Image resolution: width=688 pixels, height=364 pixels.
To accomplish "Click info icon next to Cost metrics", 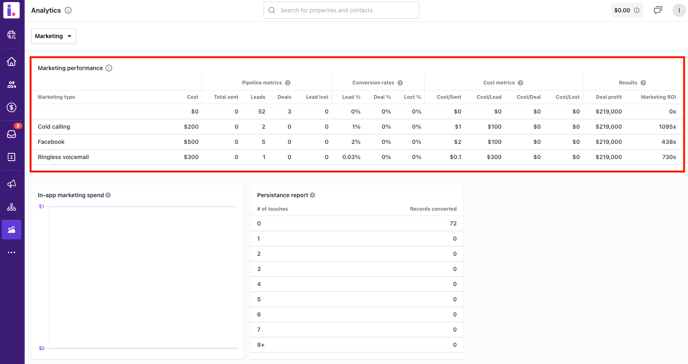I will [x=520, y=83].
